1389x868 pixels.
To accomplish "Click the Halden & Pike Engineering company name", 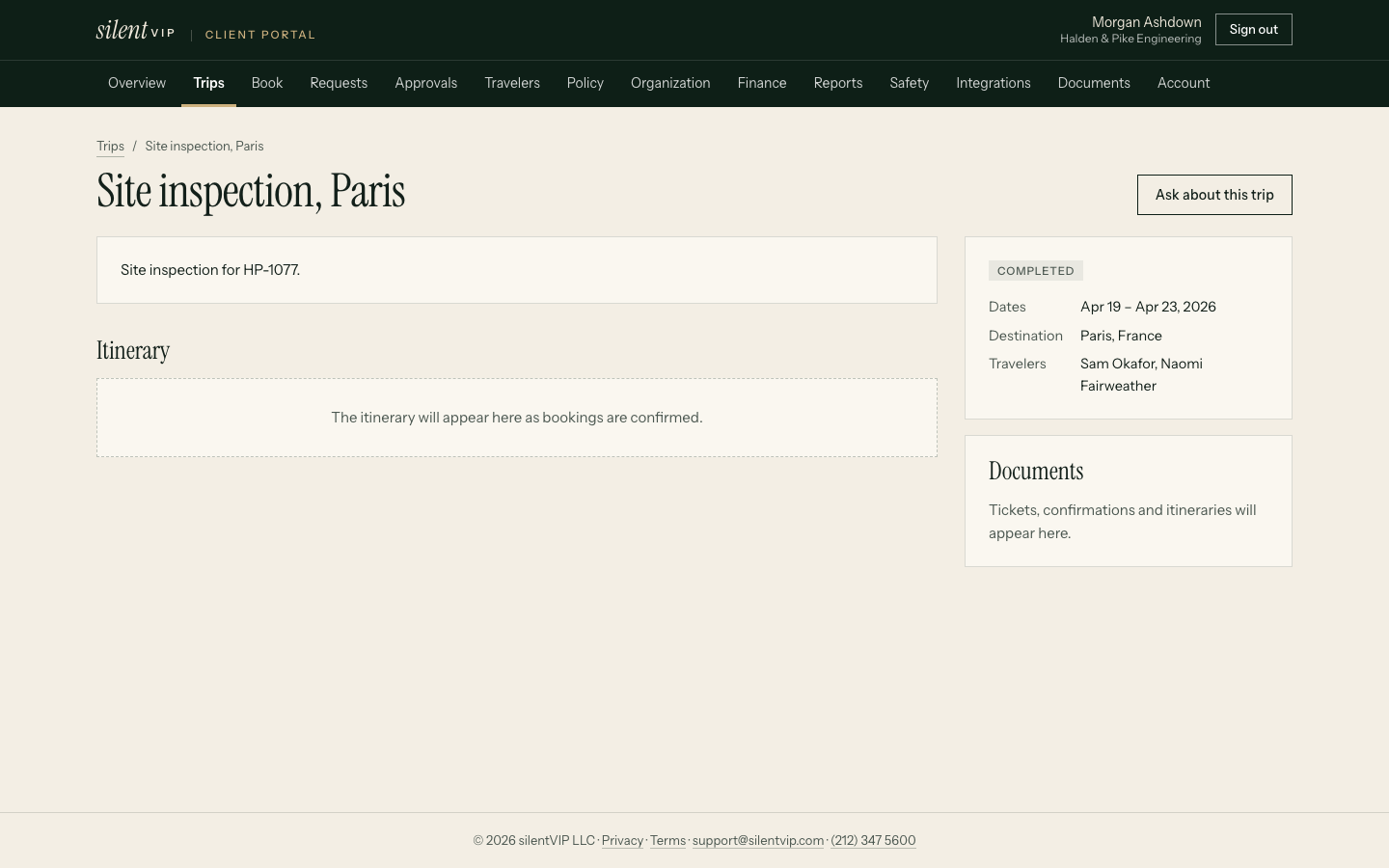I will tap(1130, 40).
